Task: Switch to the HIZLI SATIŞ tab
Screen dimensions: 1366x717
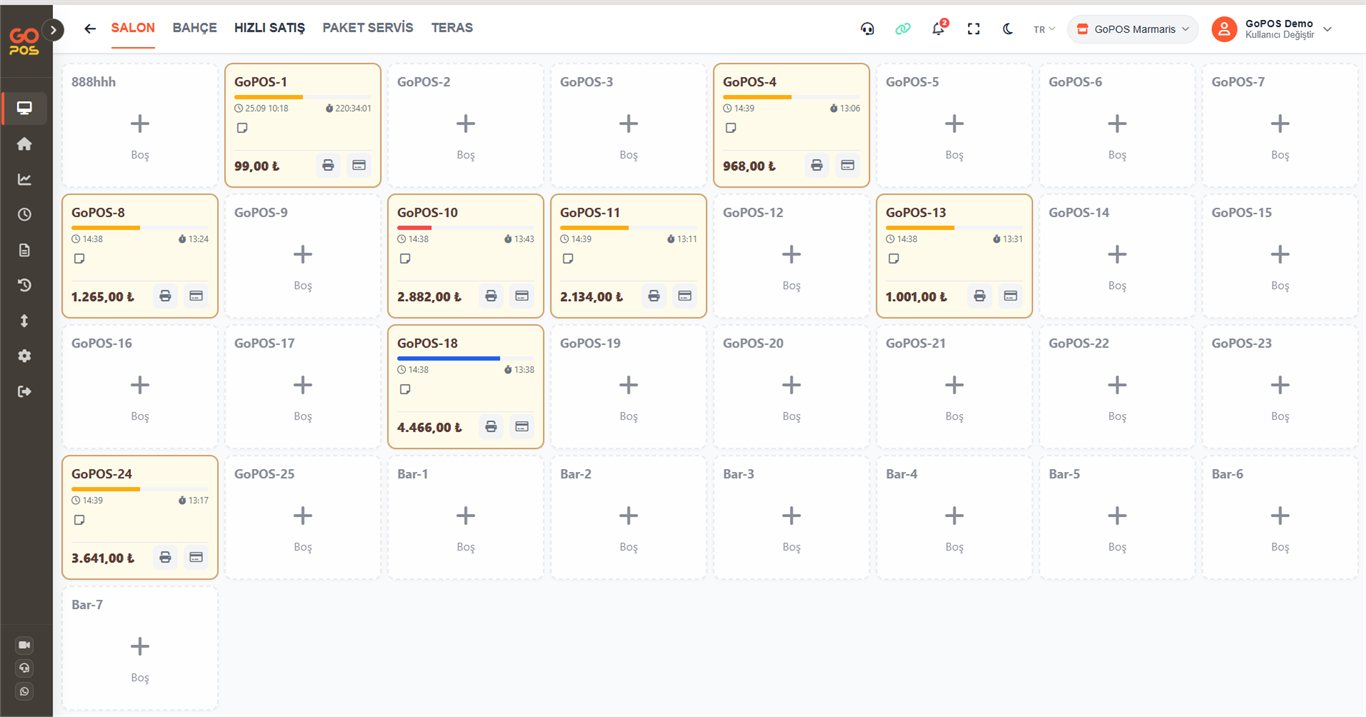Action: point(270,28)
